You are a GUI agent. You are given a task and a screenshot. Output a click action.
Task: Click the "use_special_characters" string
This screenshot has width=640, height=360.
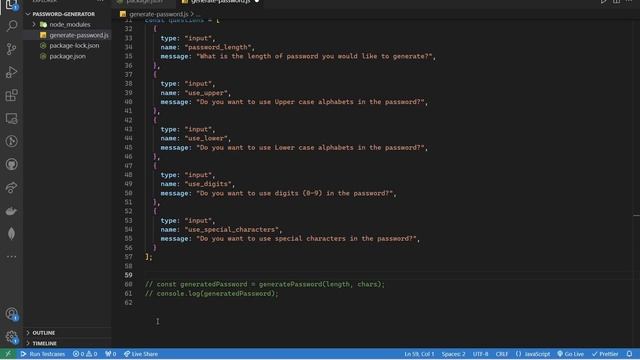[x=233, y=230]
